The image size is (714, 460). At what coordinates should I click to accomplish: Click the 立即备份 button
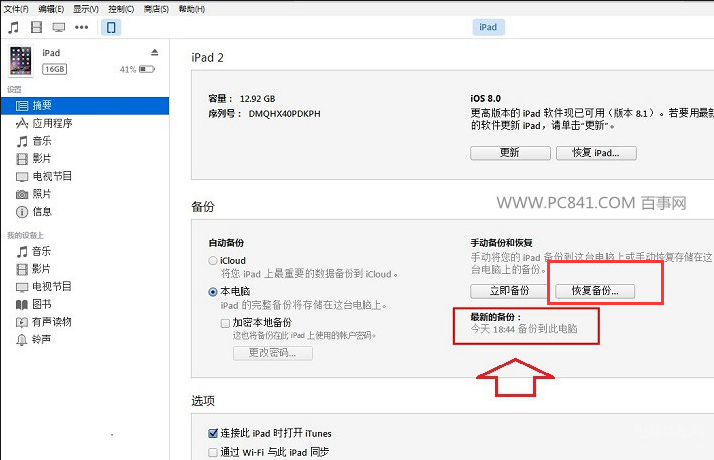(x=510, y=291)
